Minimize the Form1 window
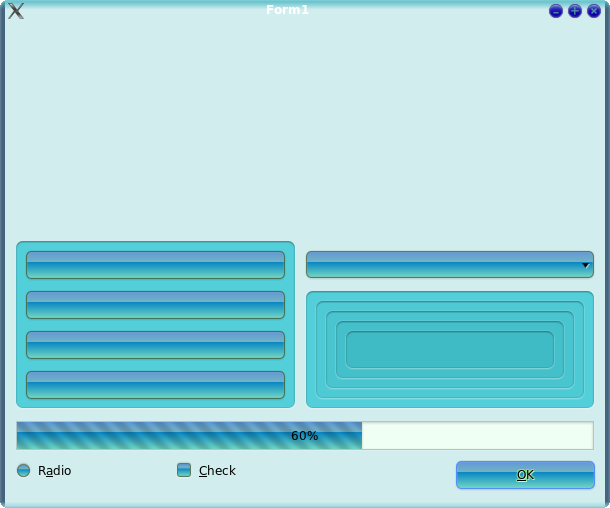The height and width of the screenshot is (508, 610). [x=556, y=11]
